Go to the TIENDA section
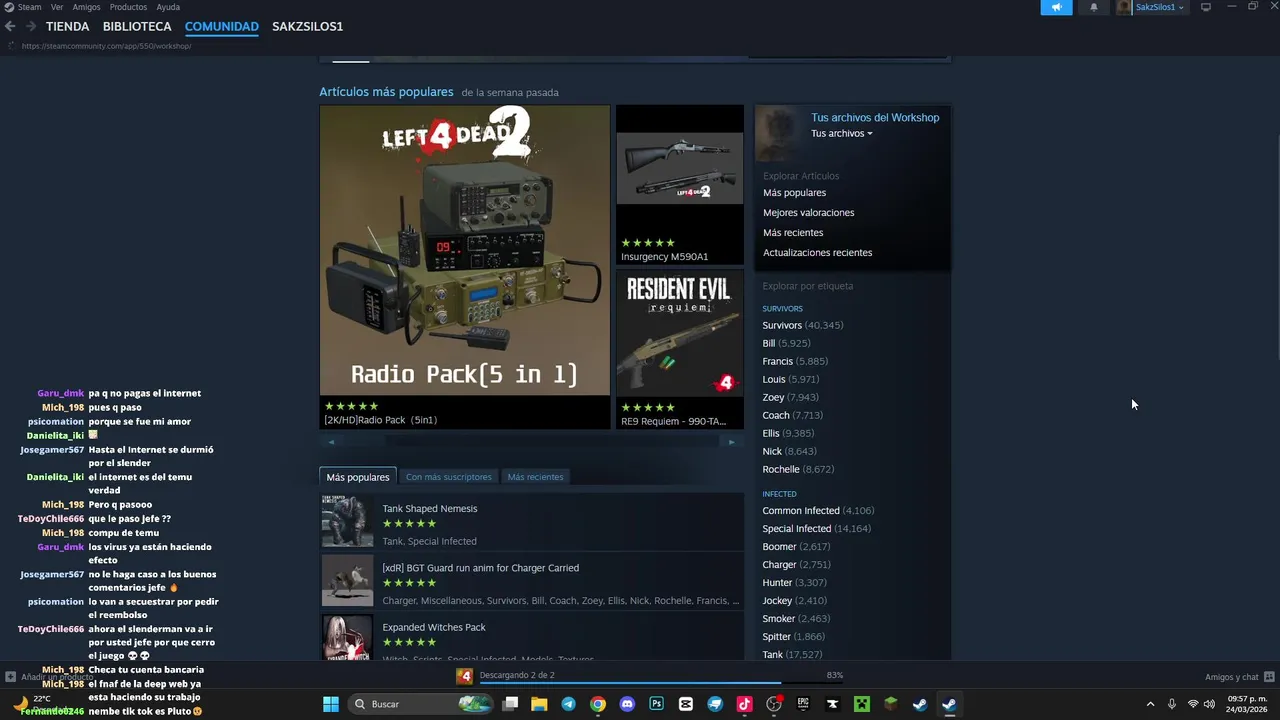Viewport: 1280px width, 720px height. (67, 27)
